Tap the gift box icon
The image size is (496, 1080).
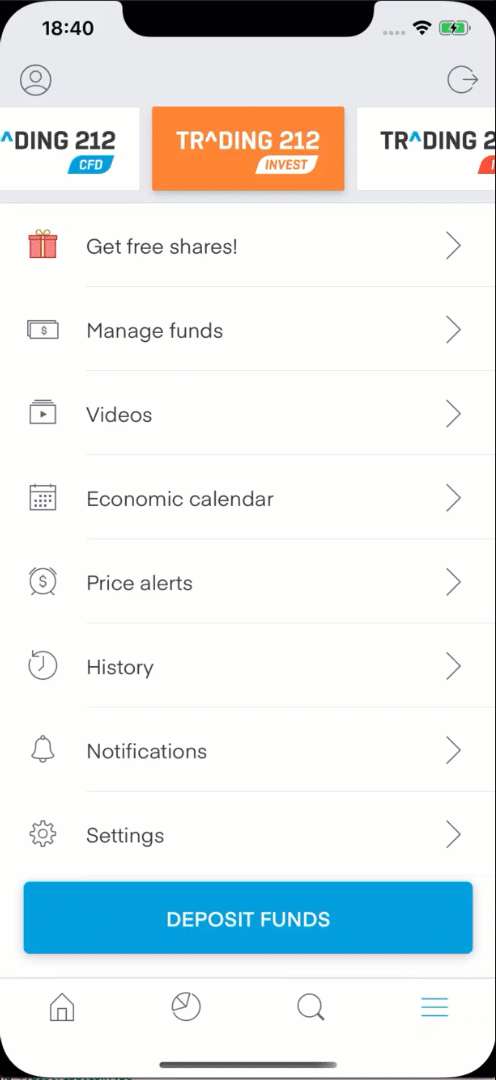pyautogui.click(x=43, y=245)
